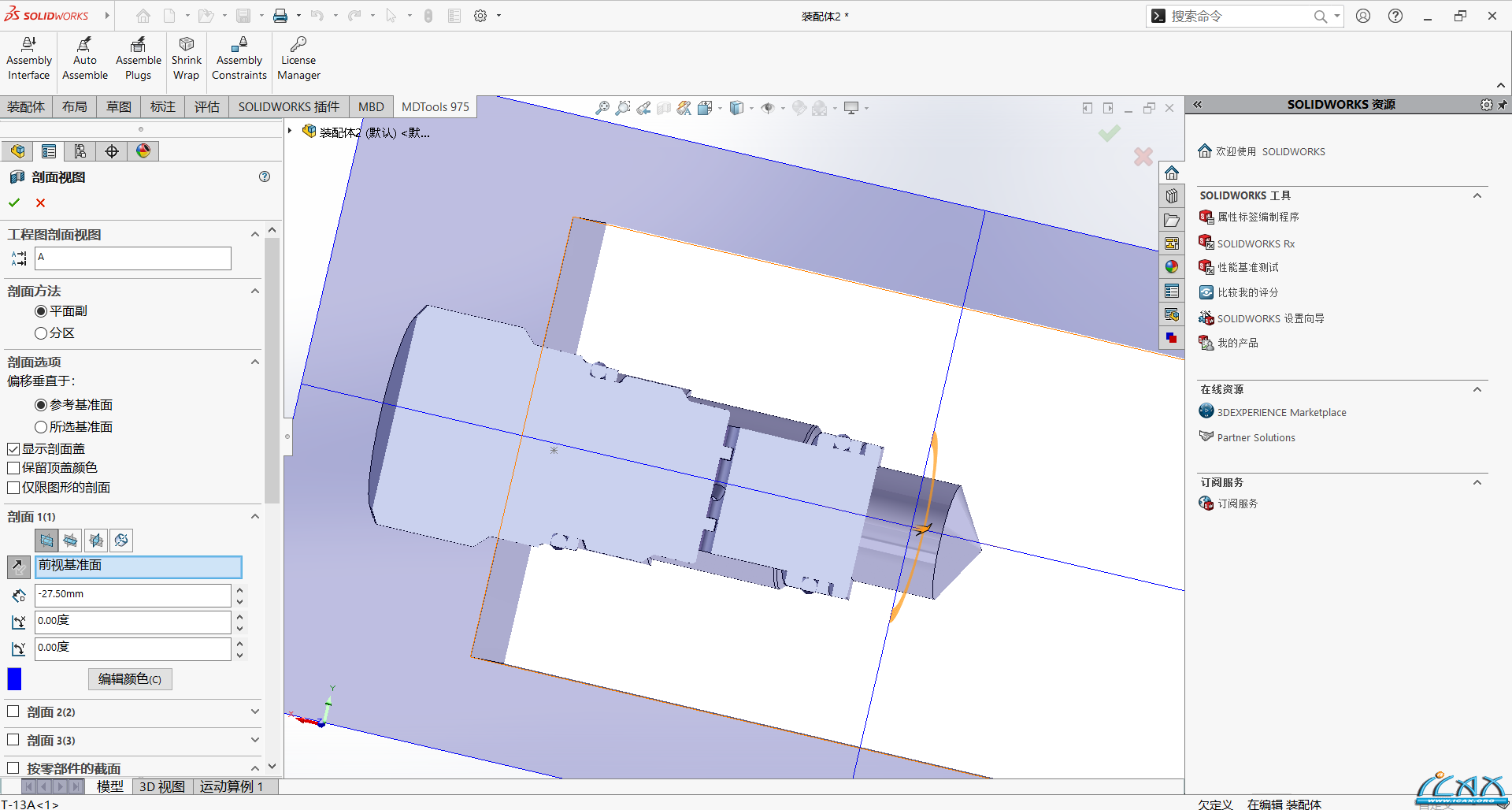
Task: Expand the 剖面 3(3) section chevron
Action: pos(254,740)
